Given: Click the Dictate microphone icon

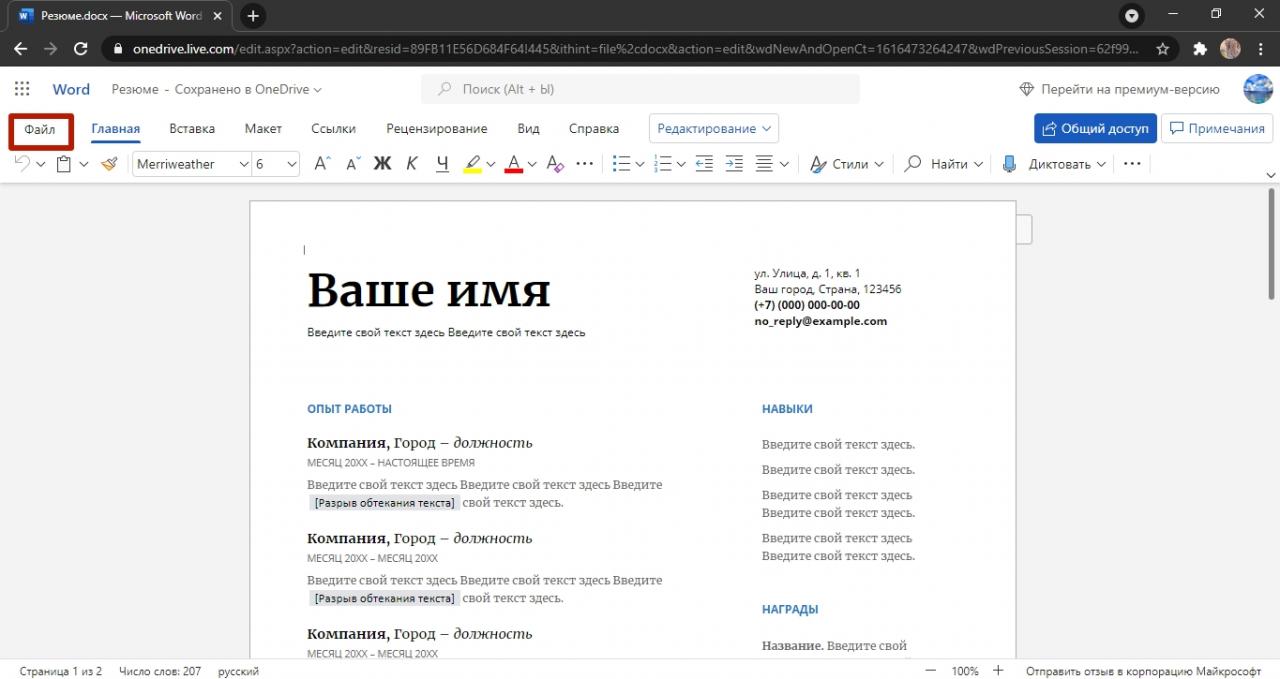Looking at the screenshot, I should tap(1010, 164).
